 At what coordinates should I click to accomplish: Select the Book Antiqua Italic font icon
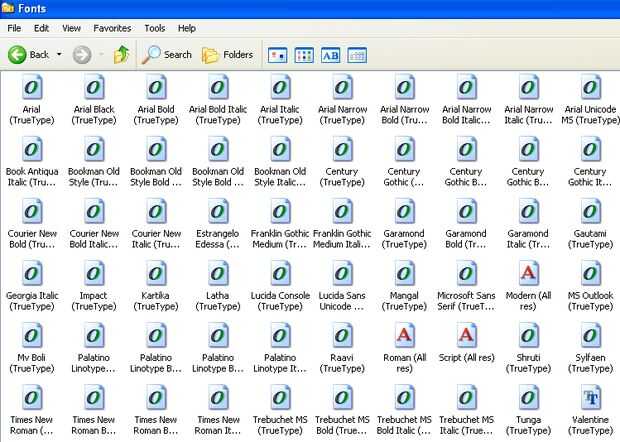32,149
